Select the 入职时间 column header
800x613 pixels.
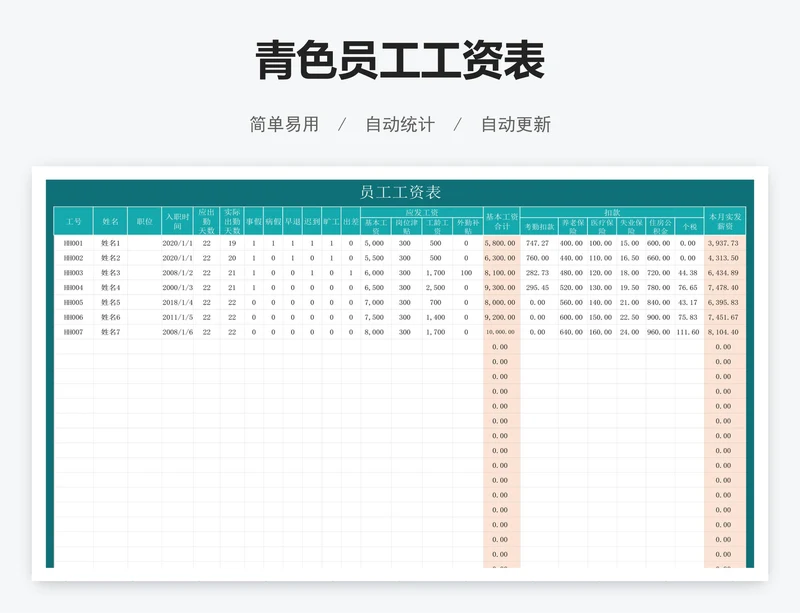(x=178, y=221)
